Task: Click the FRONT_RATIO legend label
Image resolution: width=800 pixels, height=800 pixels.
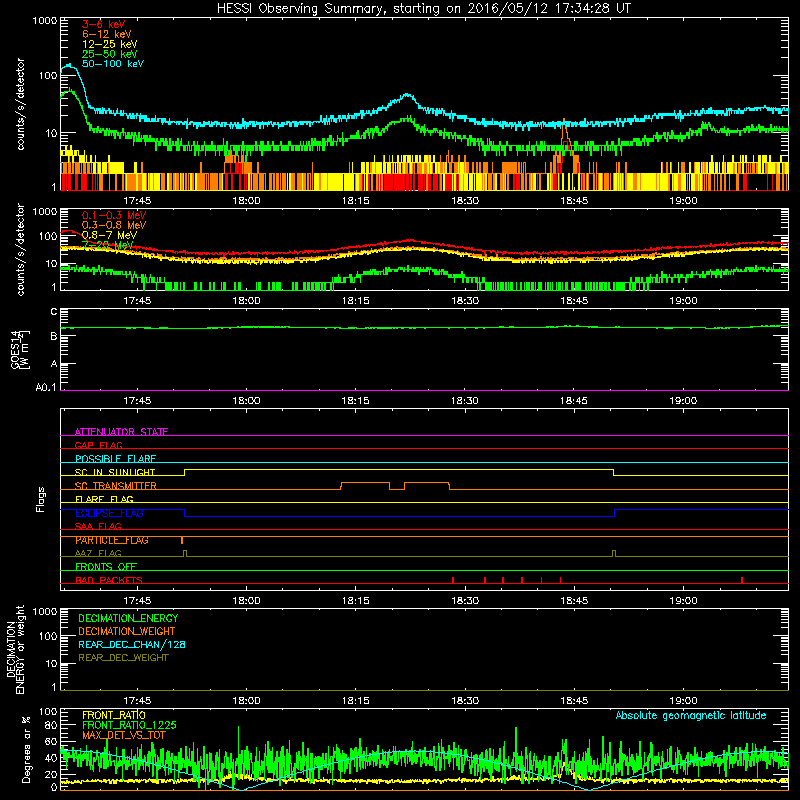Action: tap(114, 715)
